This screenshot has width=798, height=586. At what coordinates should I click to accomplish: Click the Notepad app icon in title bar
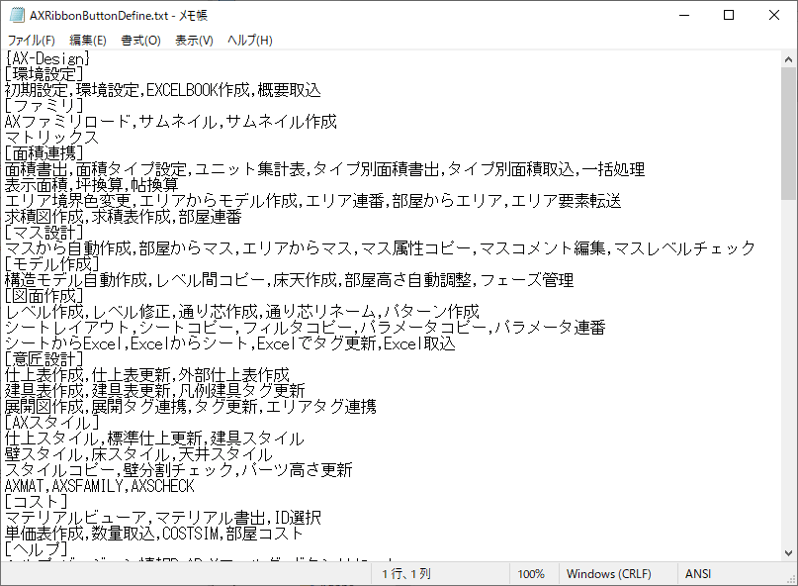coord(15,15)
